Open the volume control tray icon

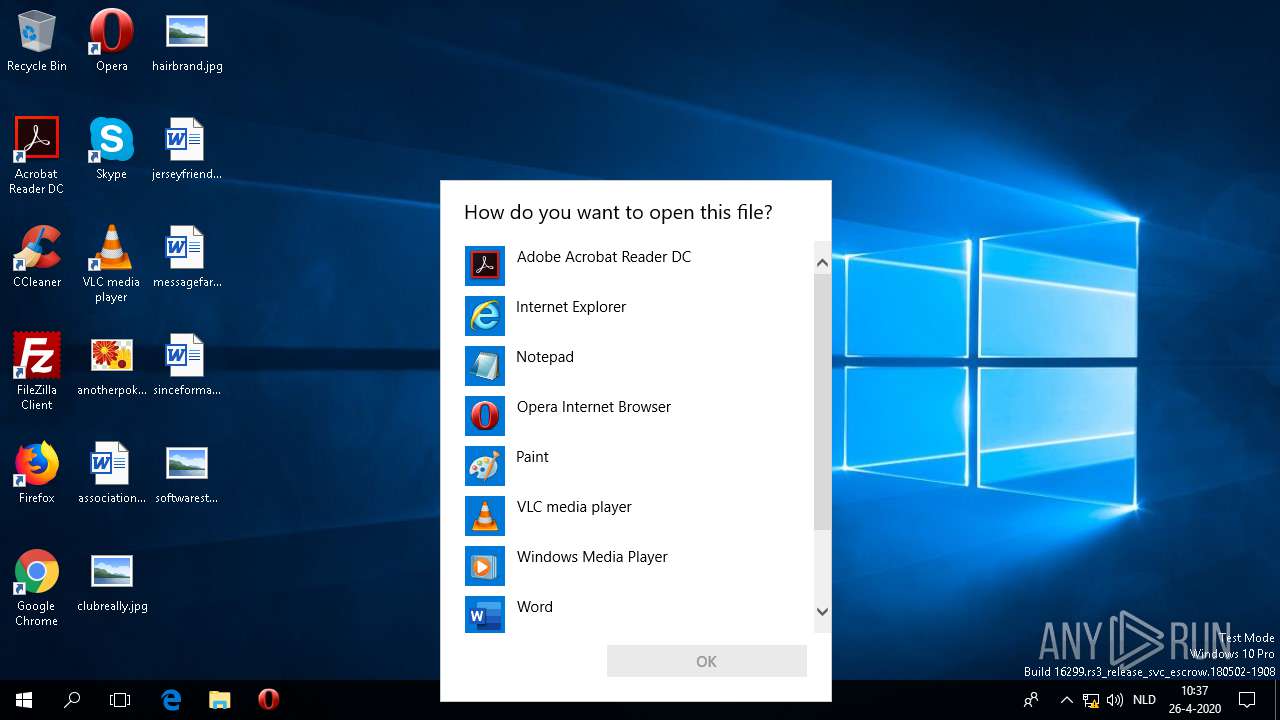[1115, 700]
